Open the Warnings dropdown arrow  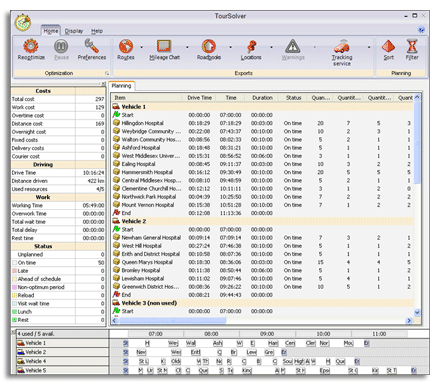314,47
